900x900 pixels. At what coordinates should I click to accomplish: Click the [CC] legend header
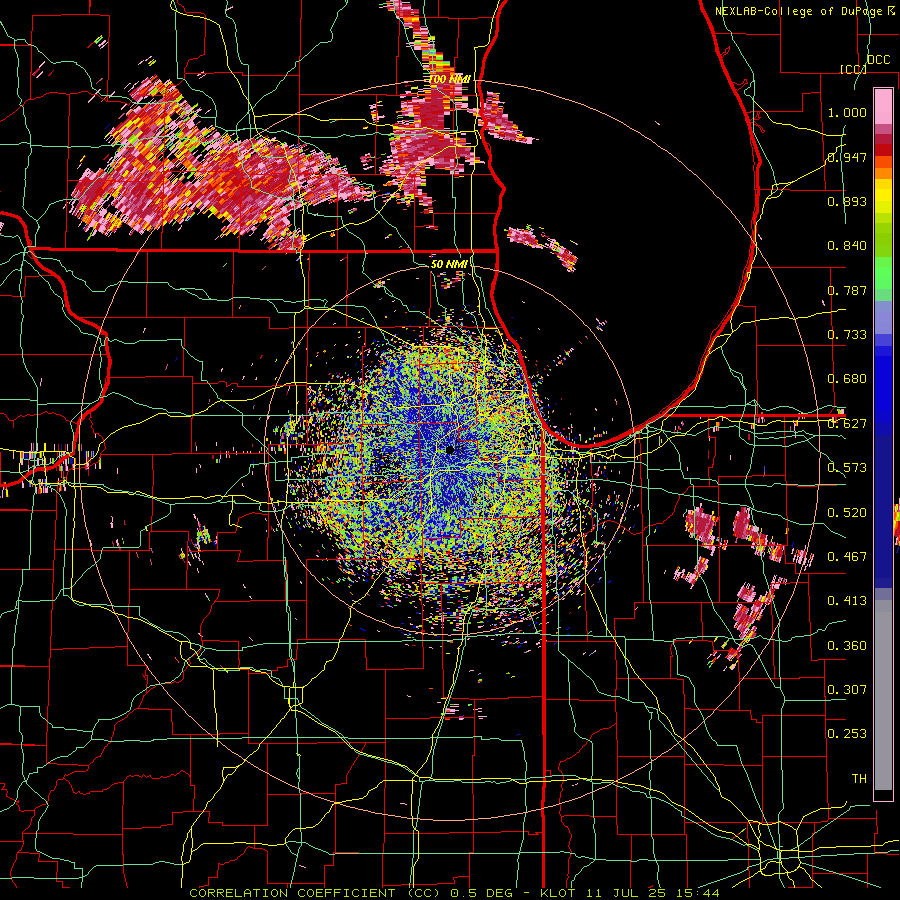click(x=853, y=69)
